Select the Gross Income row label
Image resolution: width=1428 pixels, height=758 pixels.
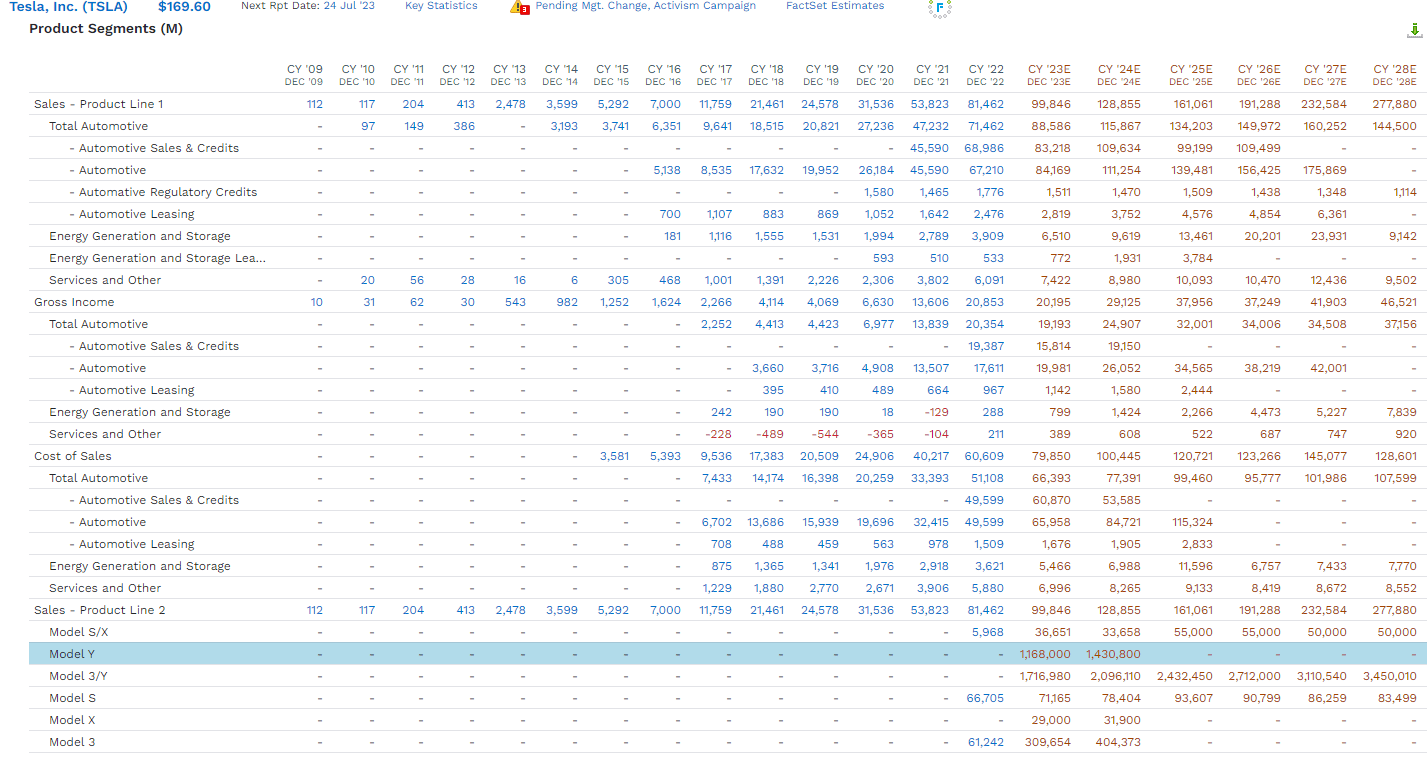click(x=74, y=302)
